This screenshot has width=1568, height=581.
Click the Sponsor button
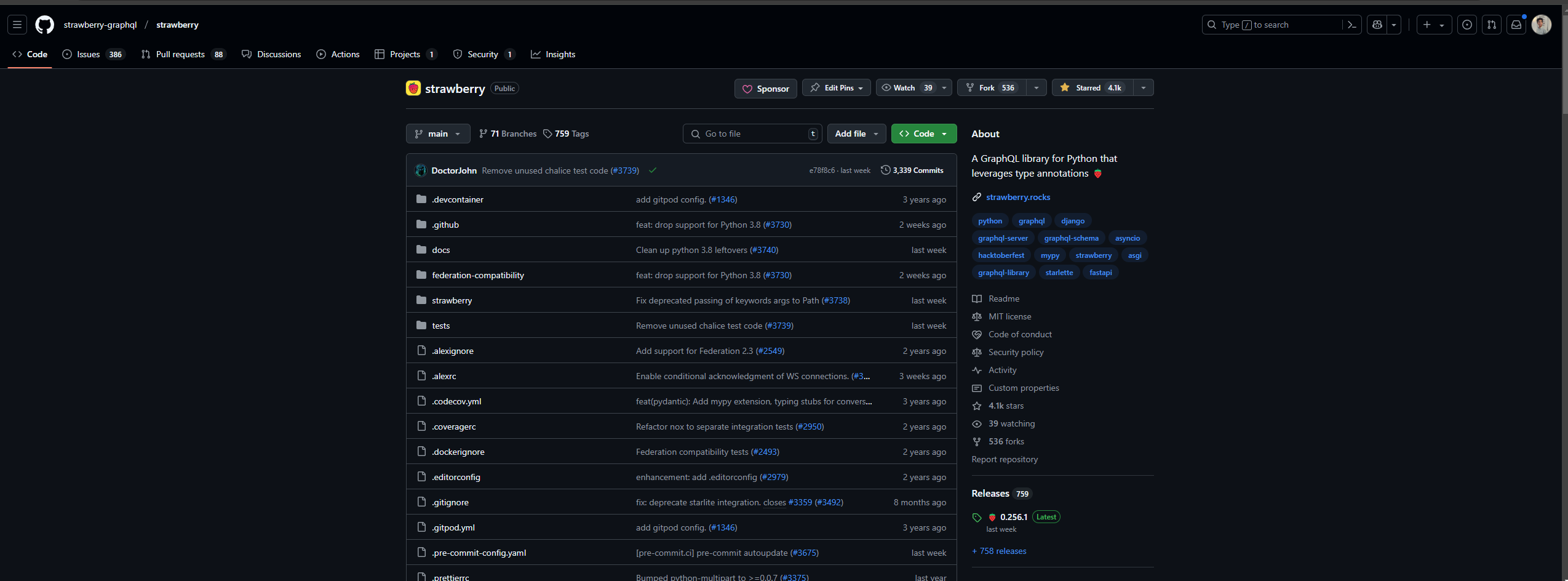click(765, 89)
